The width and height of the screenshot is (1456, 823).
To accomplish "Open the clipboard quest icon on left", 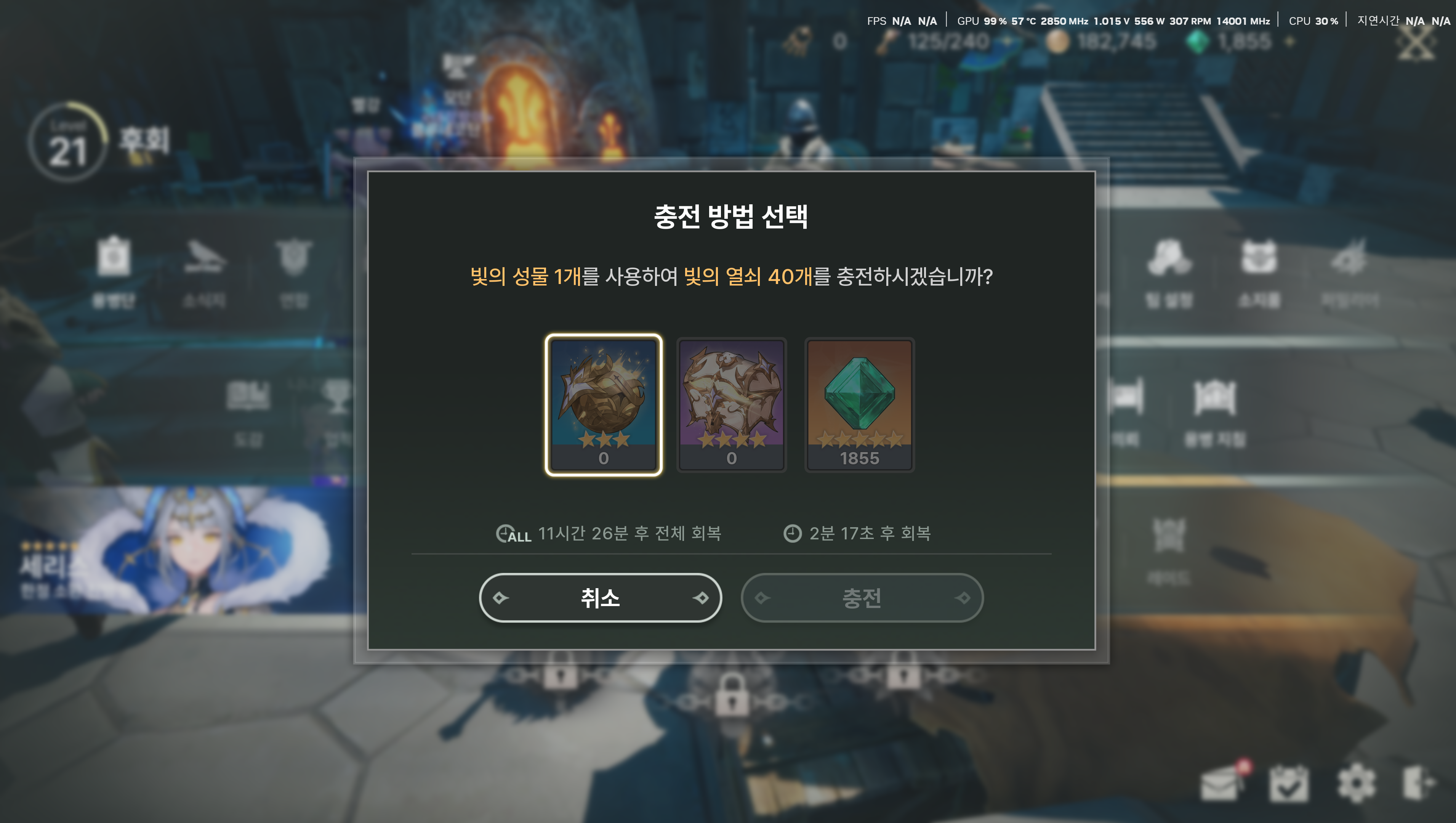I will (114, 255).
